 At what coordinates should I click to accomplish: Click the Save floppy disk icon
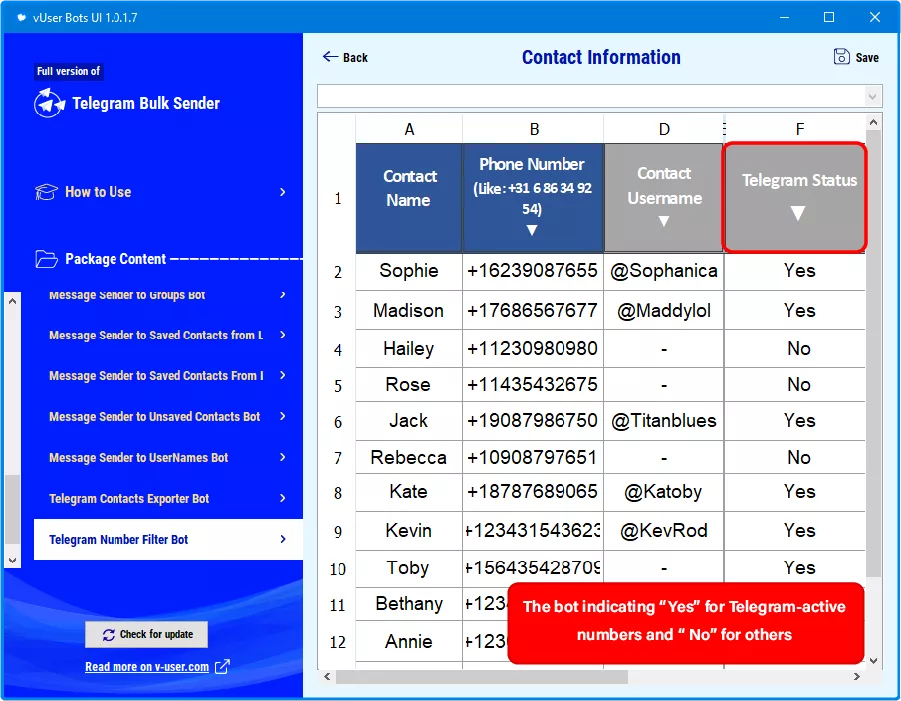(841, 56)
